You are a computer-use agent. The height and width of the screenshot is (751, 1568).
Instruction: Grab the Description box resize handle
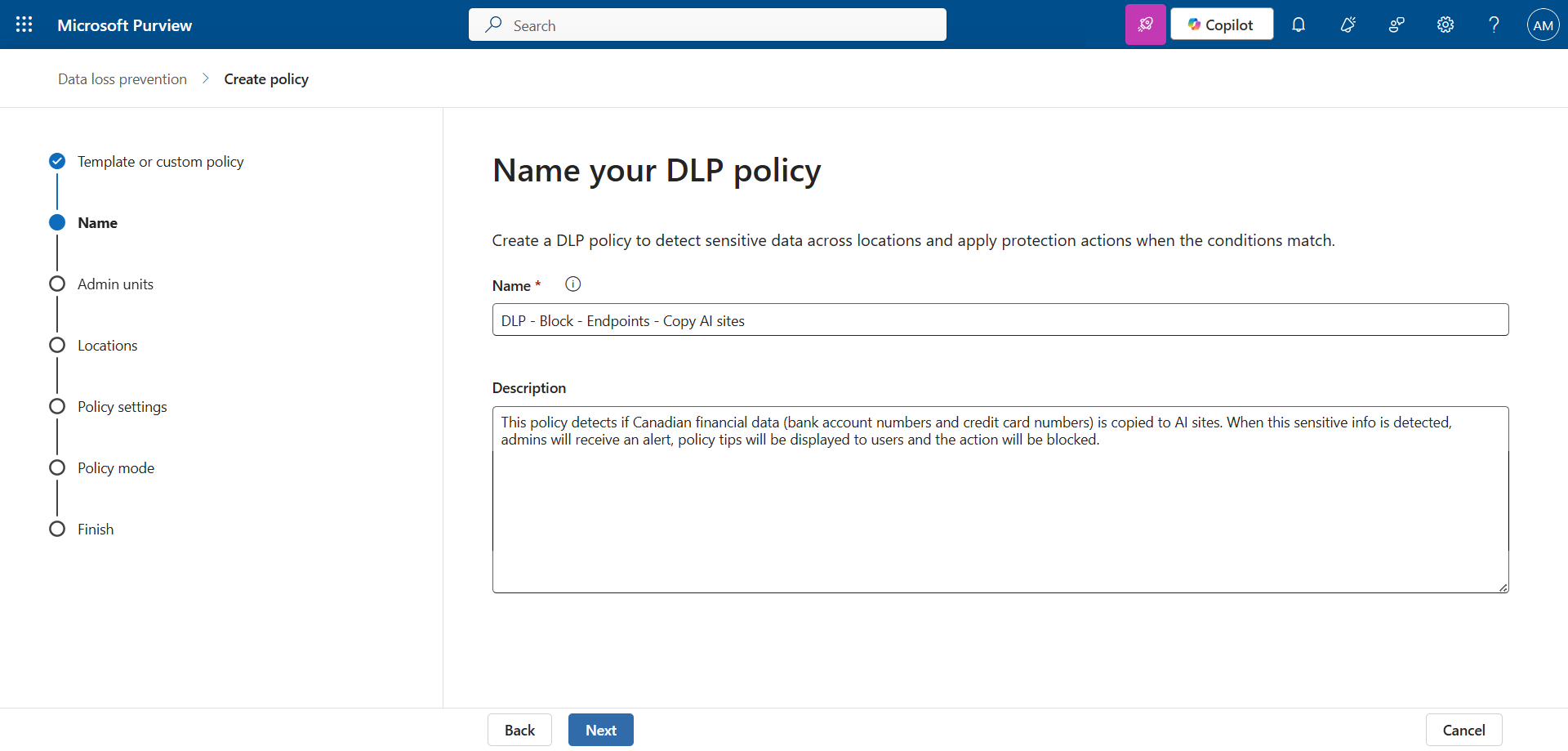tap(1503, 588)
